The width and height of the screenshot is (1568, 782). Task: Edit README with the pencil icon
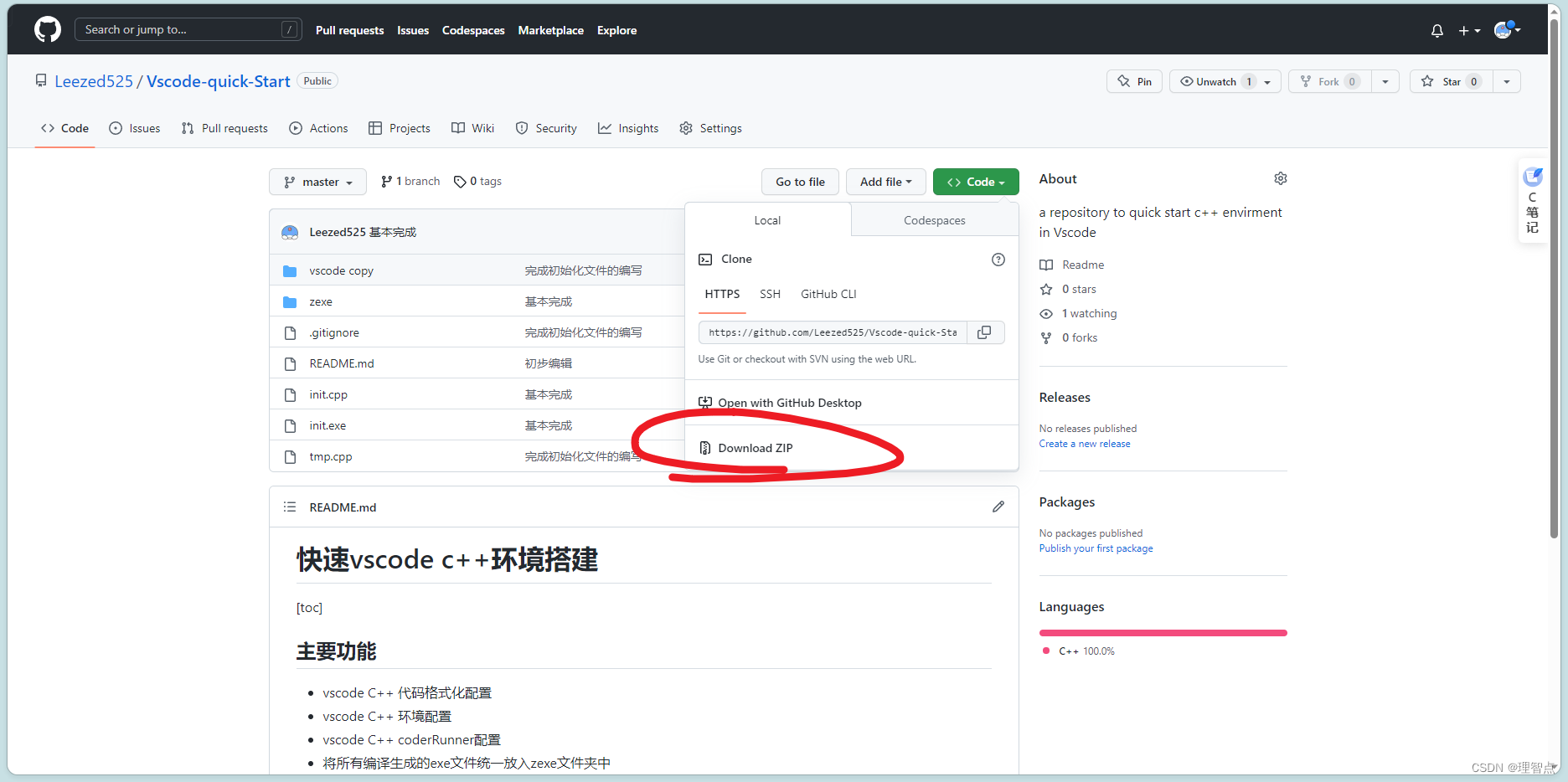(x=998, y=507)
